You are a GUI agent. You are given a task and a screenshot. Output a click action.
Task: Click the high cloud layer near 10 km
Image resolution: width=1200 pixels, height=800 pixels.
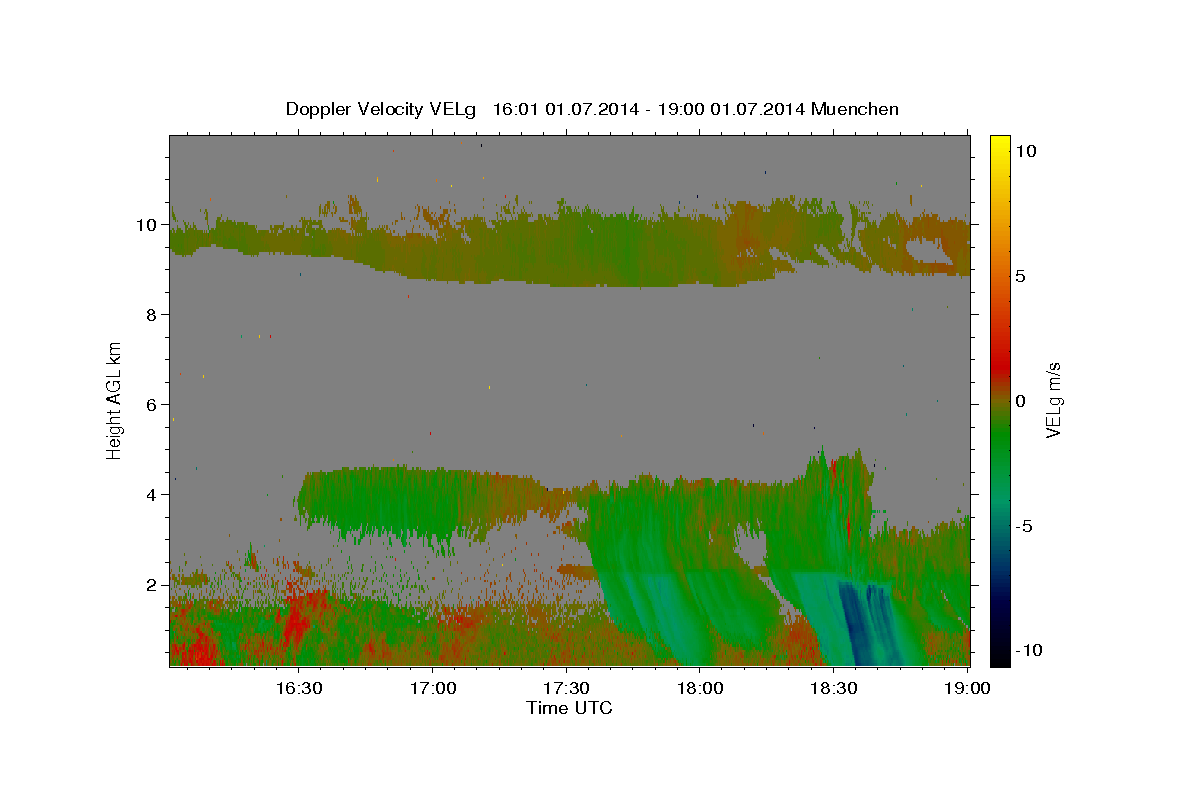(570, 245)
